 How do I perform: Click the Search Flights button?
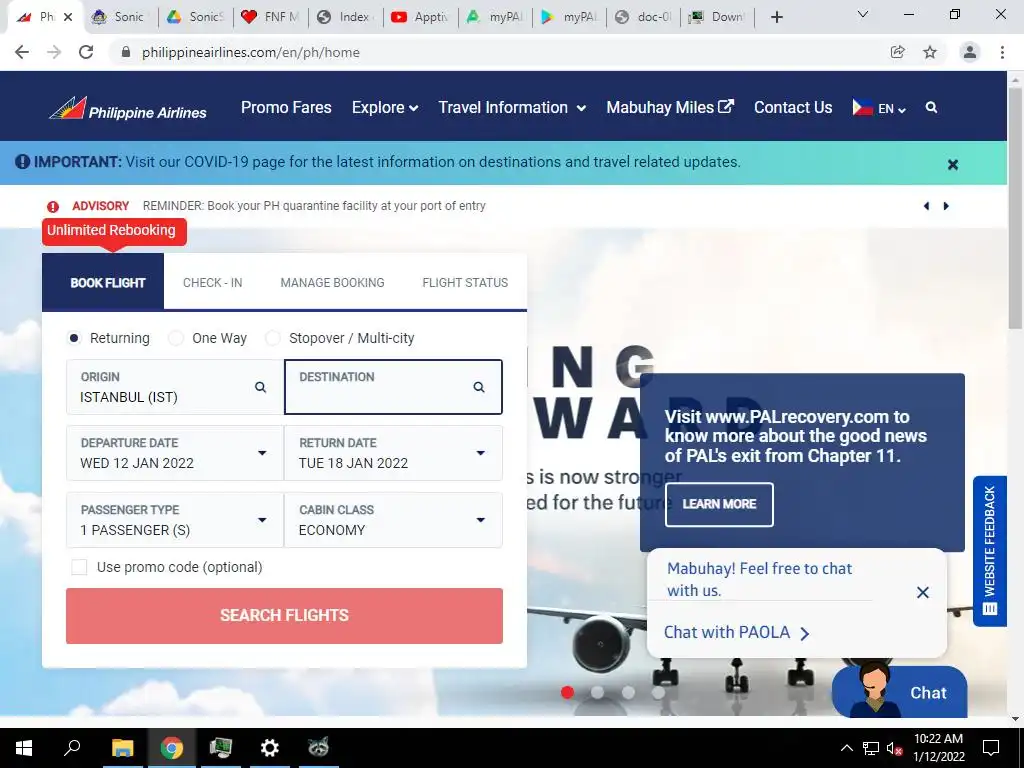[284, 616]
